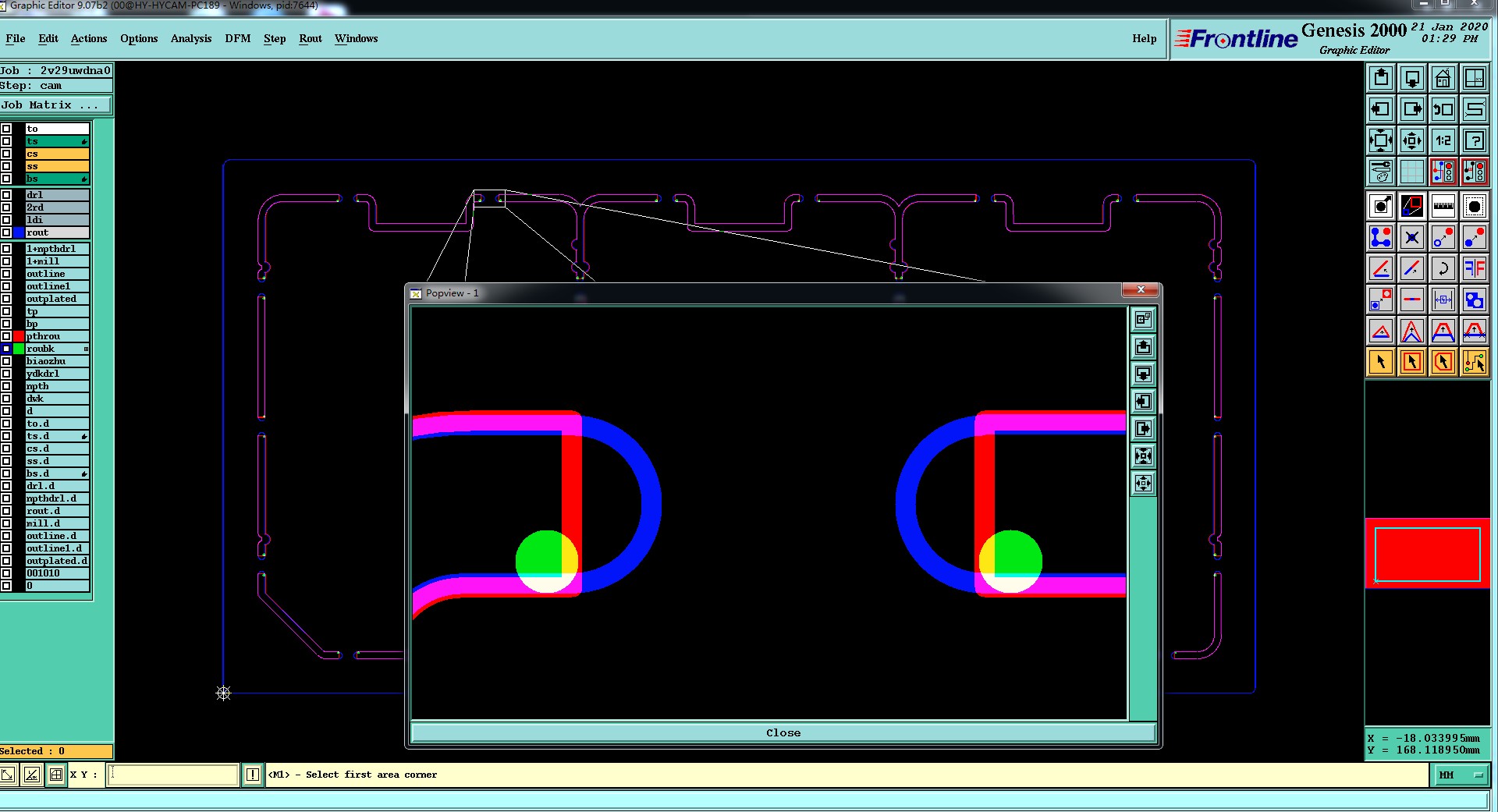
Task: Toggle checkbox for the 'ts' layer
Action: click(x=6, y=141)
